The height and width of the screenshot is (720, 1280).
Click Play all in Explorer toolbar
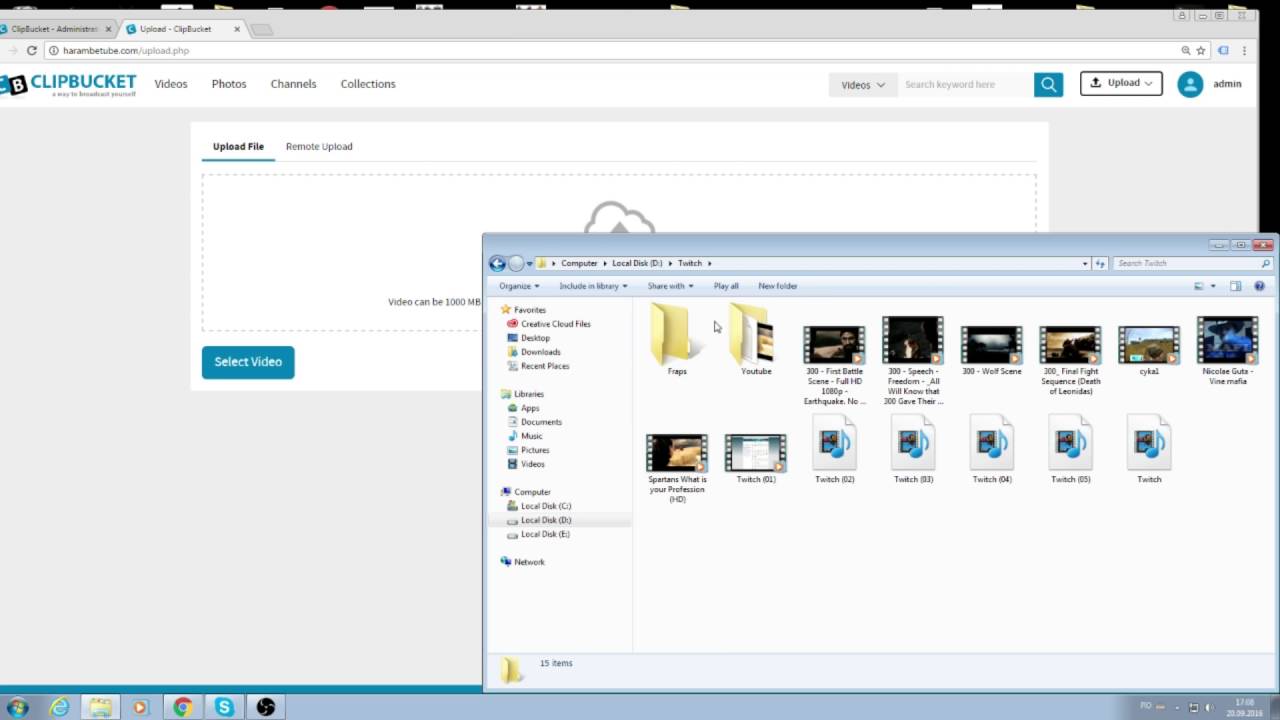(726, 286)
